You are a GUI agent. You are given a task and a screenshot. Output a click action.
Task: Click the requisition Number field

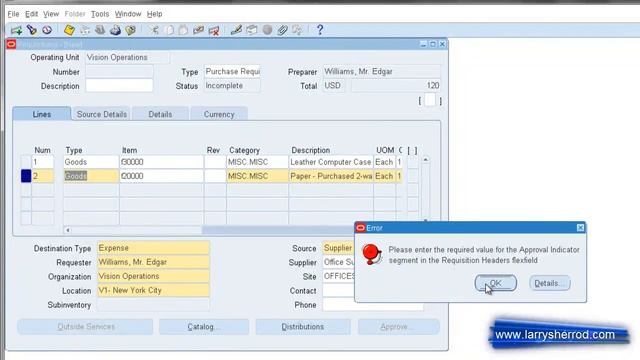[119, 72]
